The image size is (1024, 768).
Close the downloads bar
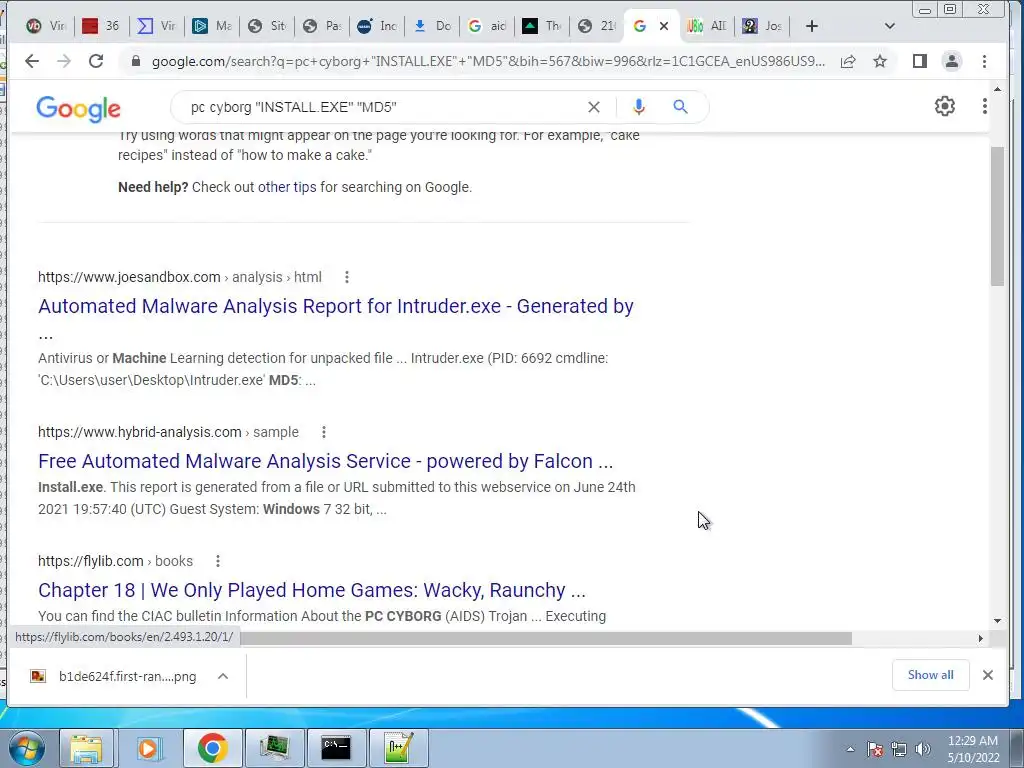(987, 675)
